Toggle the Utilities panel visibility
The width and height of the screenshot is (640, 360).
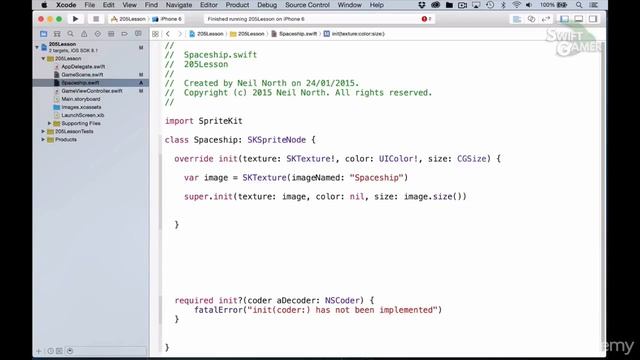(593, 19)
